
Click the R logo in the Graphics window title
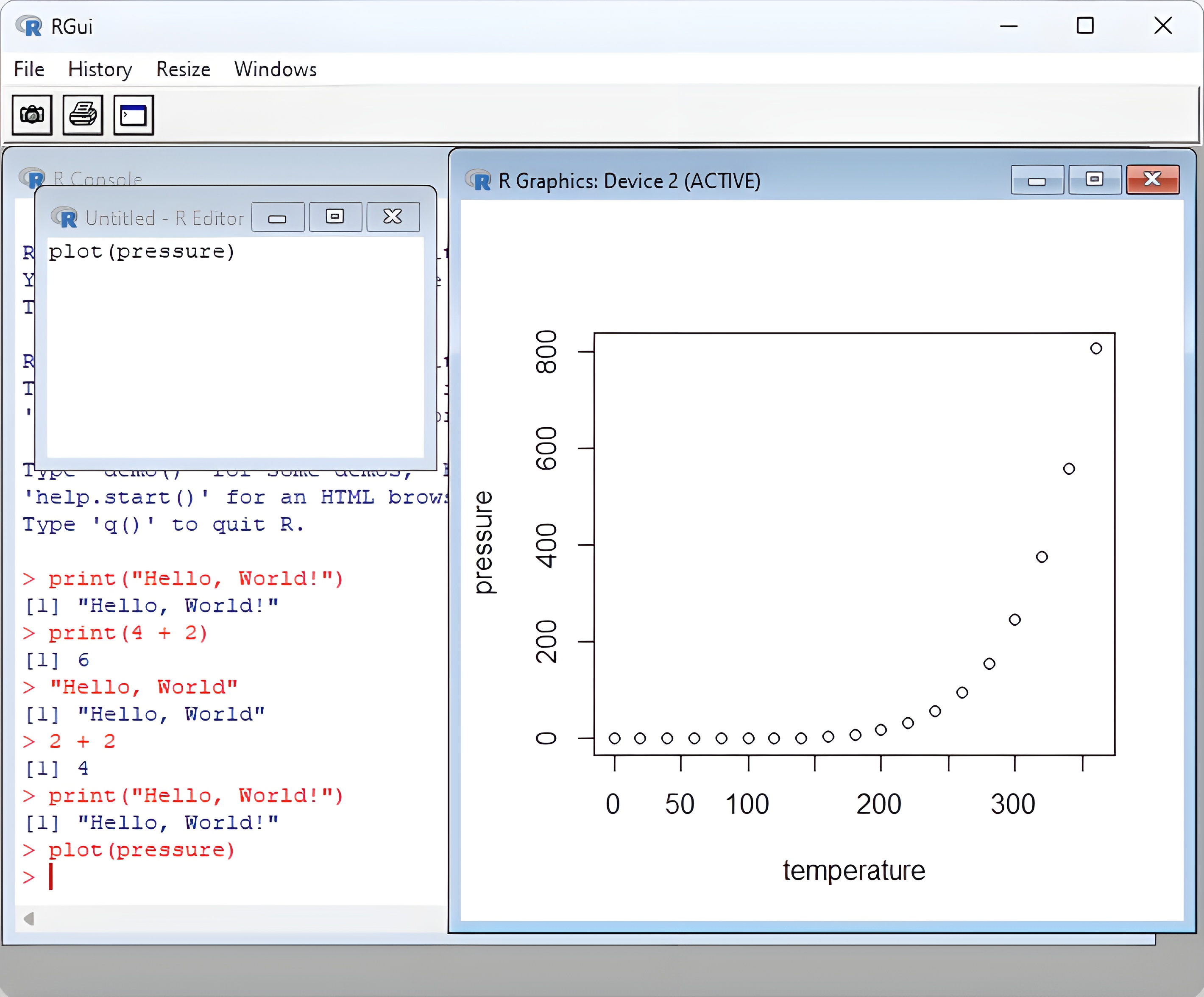[478, 181]
